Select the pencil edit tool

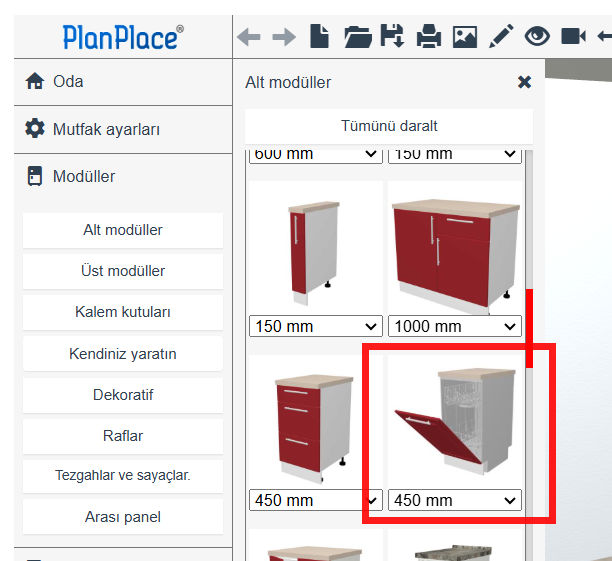(501, 36)
